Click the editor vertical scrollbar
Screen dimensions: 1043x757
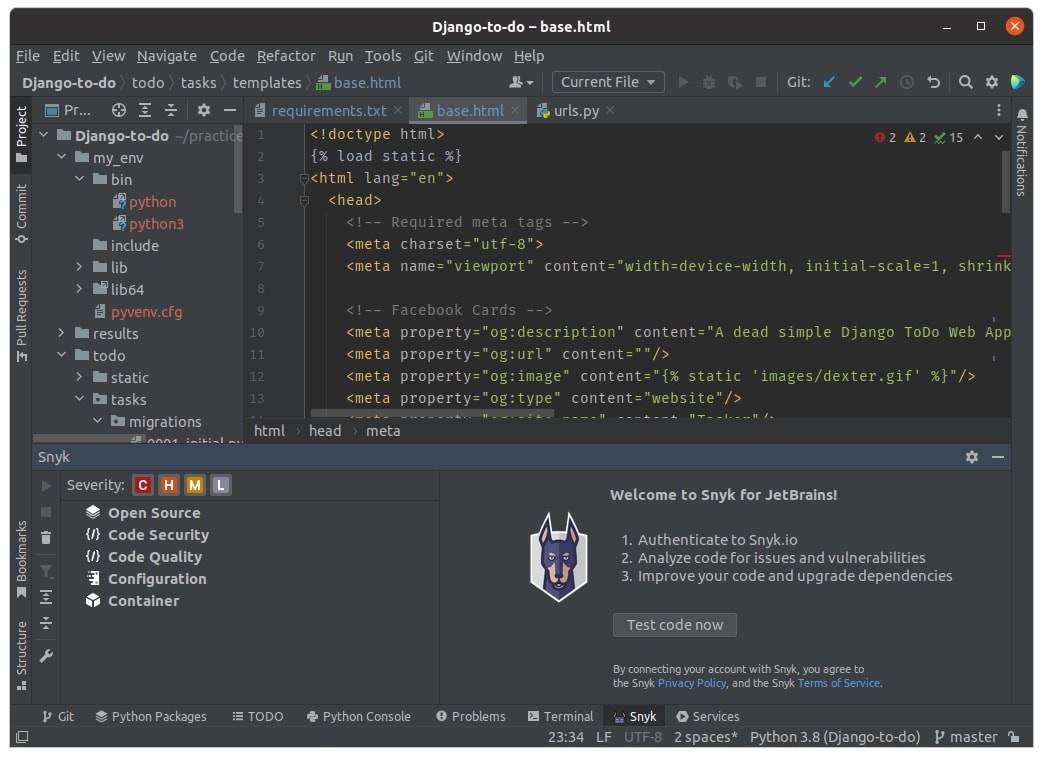1005,181
